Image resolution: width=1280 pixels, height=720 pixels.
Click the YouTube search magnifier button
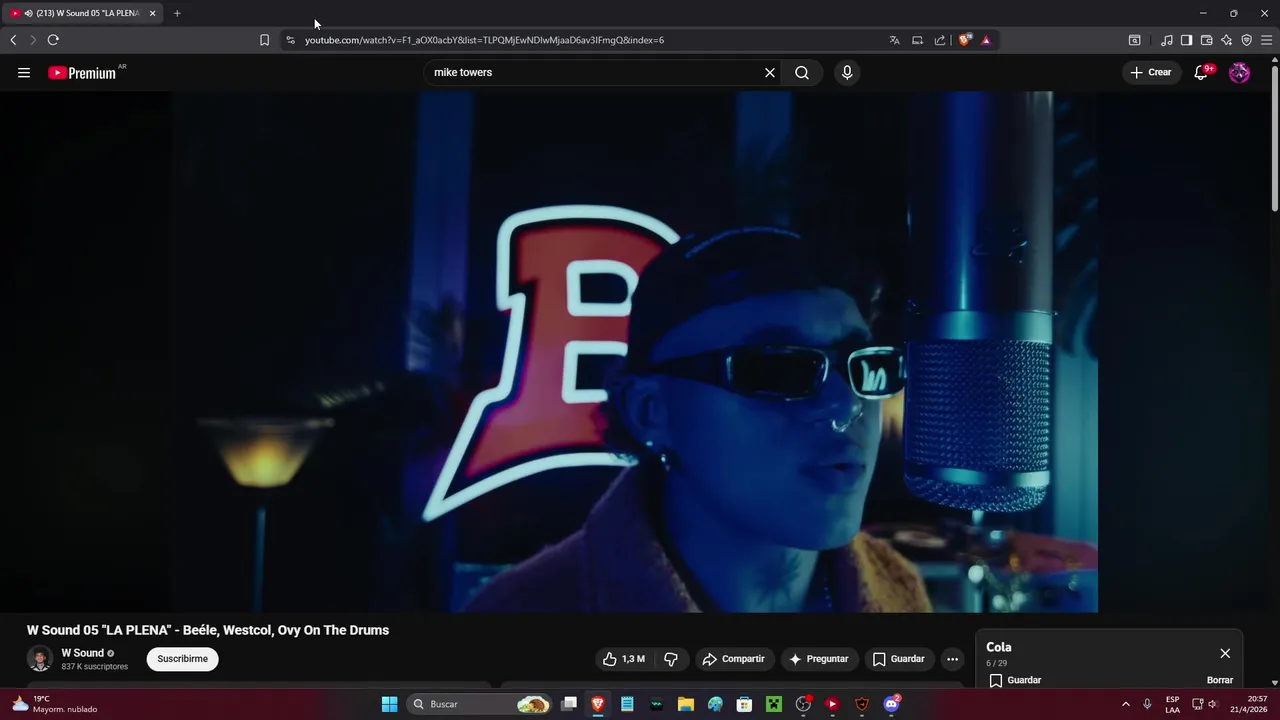(802, 72)
